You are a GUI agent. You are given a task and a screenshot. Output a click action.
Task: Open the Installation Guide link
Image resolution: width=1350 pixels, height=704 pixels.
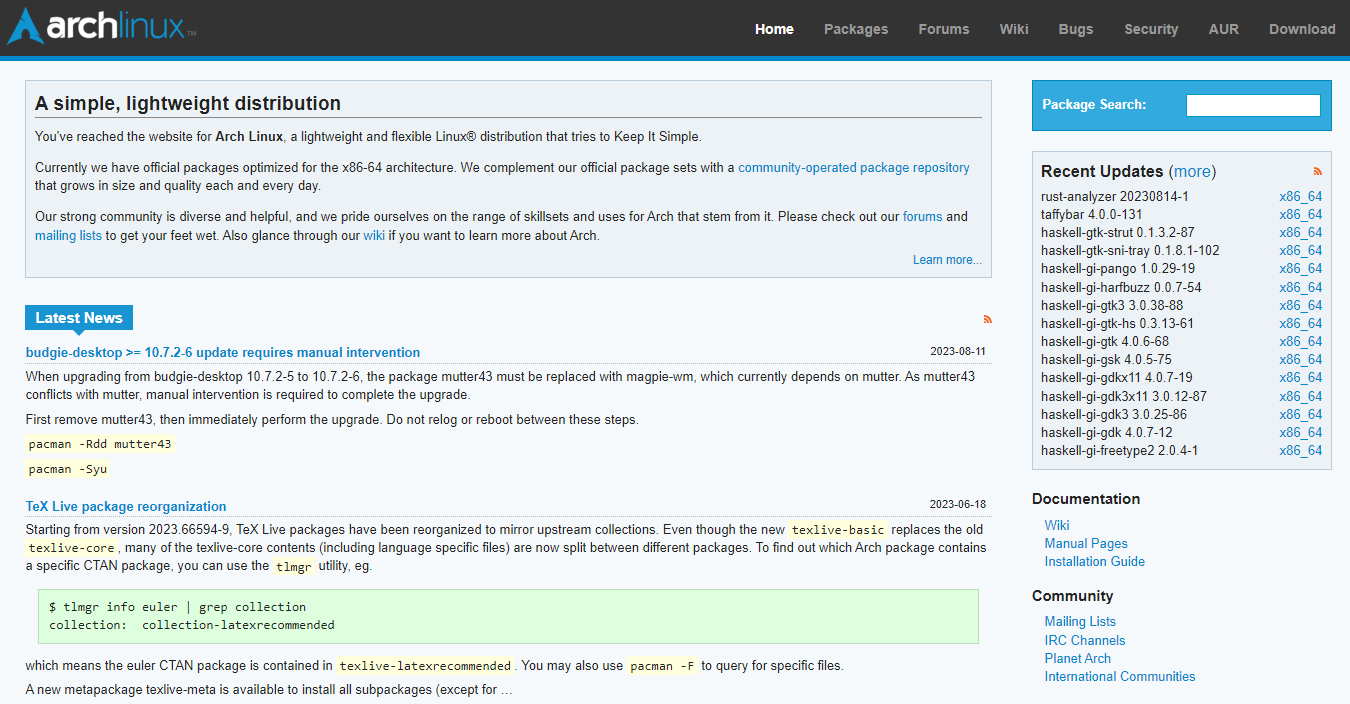1095,562
